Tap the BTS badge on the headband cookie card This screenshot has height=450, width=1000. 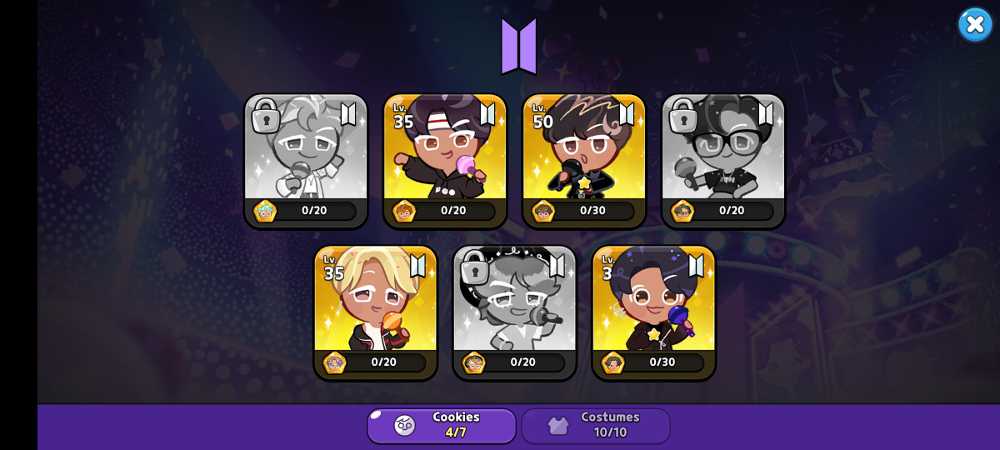[x=487, y=114]
